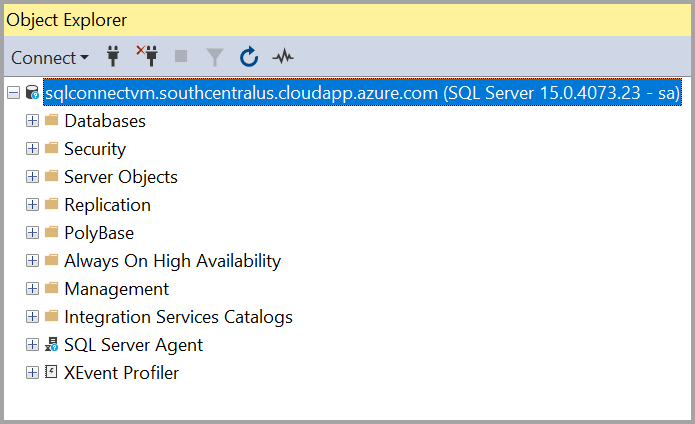Click the SQL Server Agent icon

[51, 345]
